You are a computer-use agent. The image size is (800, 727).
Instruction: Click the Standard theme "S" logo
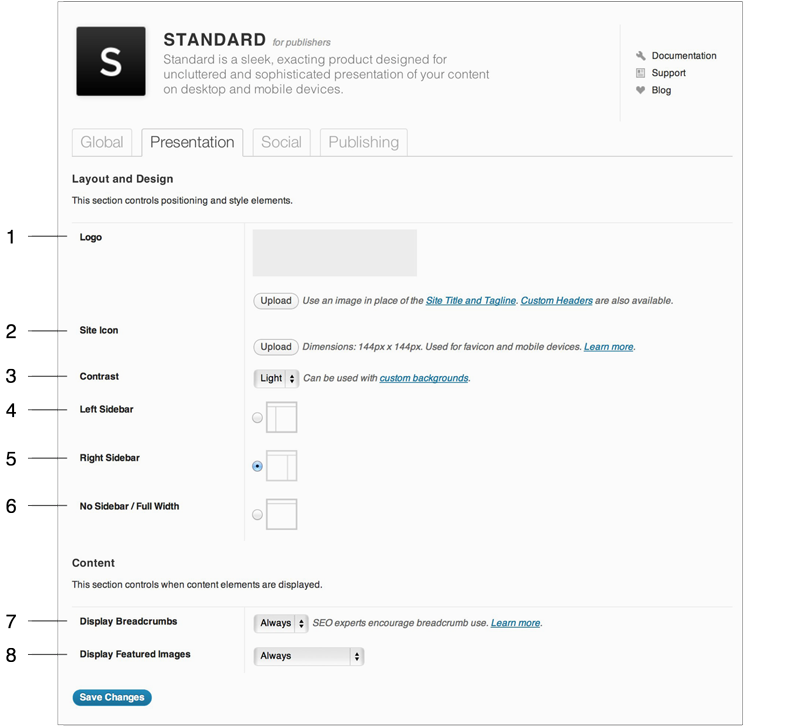(x=111, y=60)
